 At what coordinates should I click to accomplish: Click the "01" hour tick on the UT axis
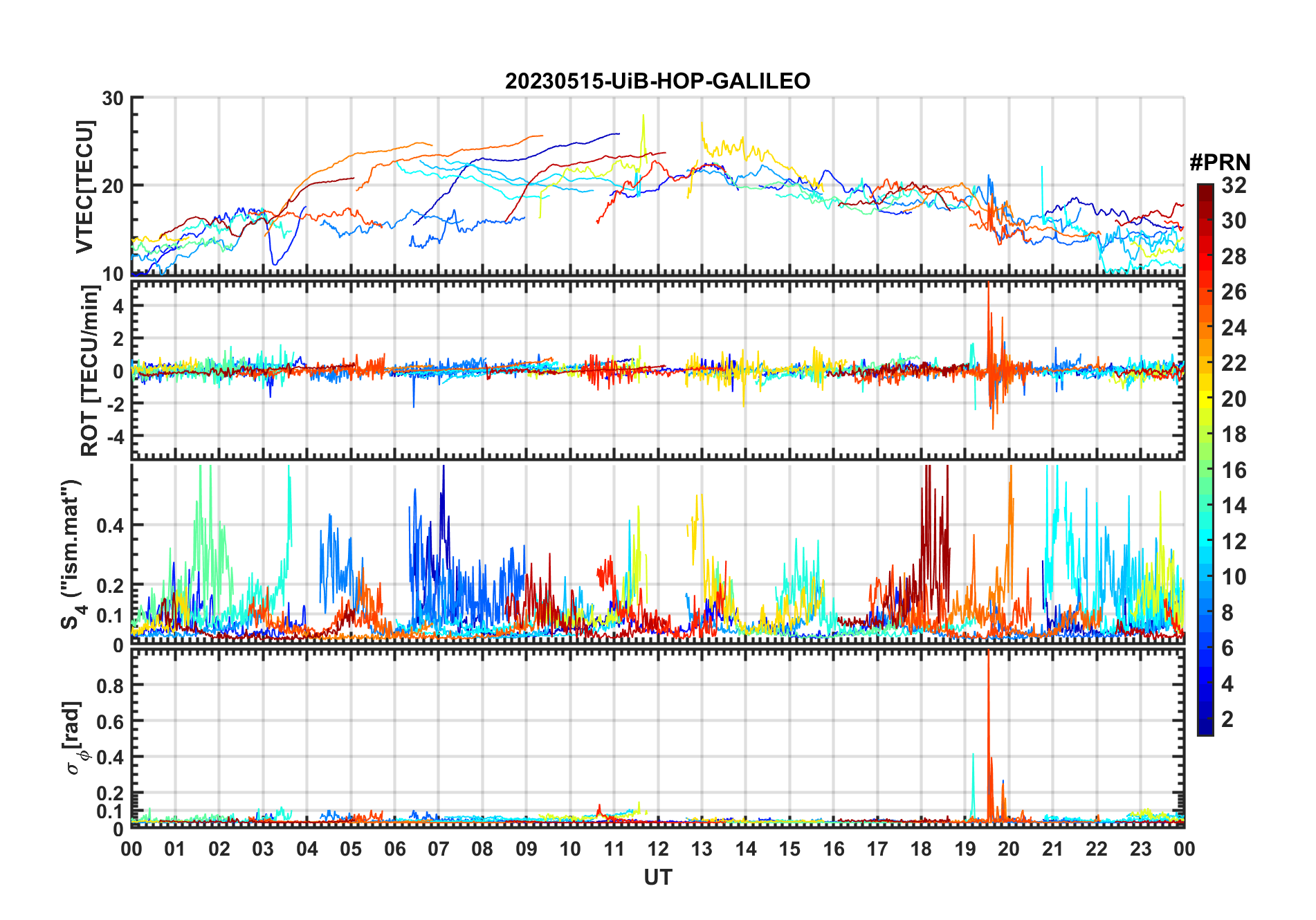[x=175, y=849]
